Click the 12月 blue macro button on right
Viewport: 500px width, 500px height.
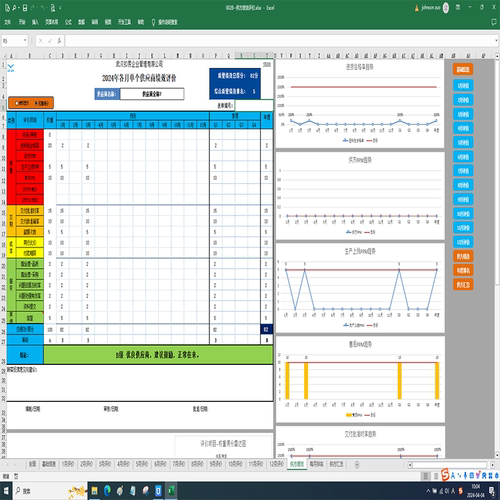(463, 242)
